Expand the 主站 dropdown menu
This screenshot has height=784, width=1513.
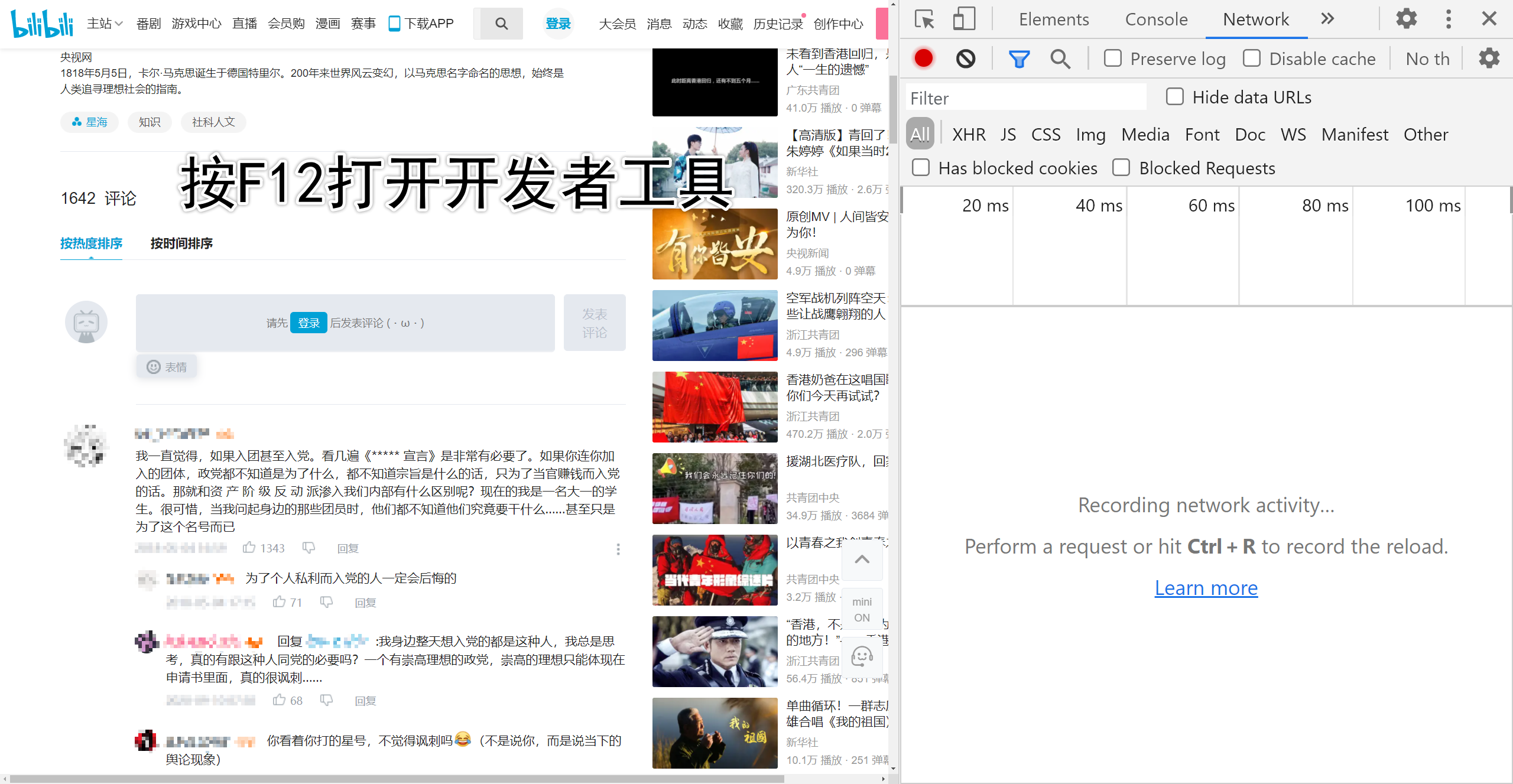click(105, 24)
